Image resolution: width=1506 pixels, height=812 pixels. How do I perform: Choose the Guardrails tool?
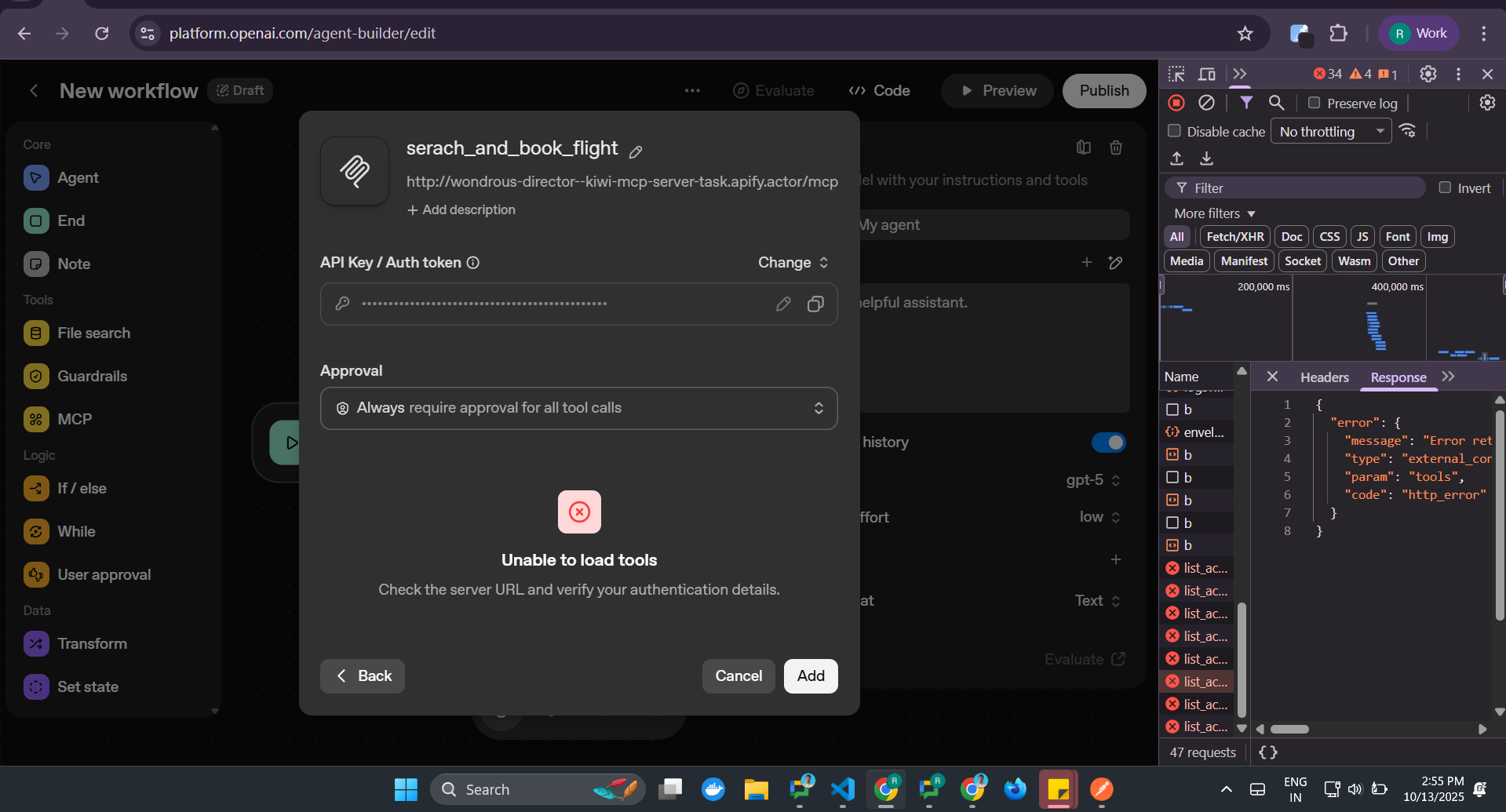coord(75,377)
